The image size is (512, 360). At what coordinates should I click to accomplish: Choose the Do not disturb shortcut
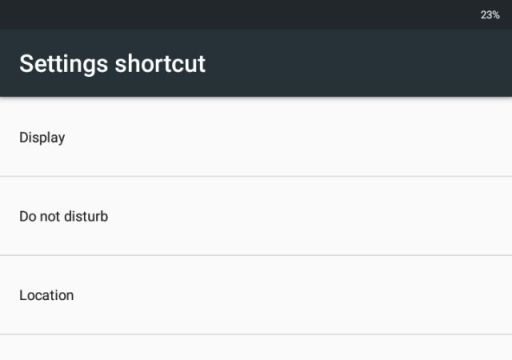coord(256,216)
